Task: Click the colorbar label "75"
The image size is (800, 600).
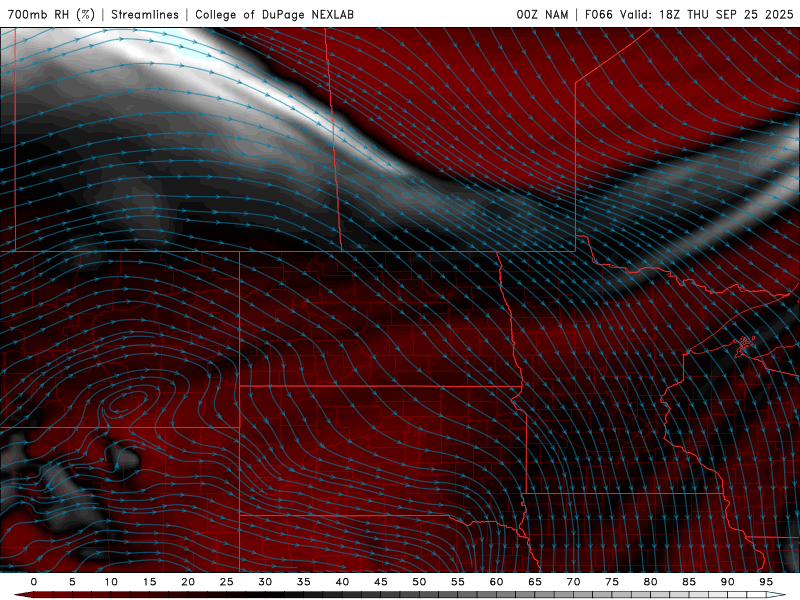Action: 612,582
